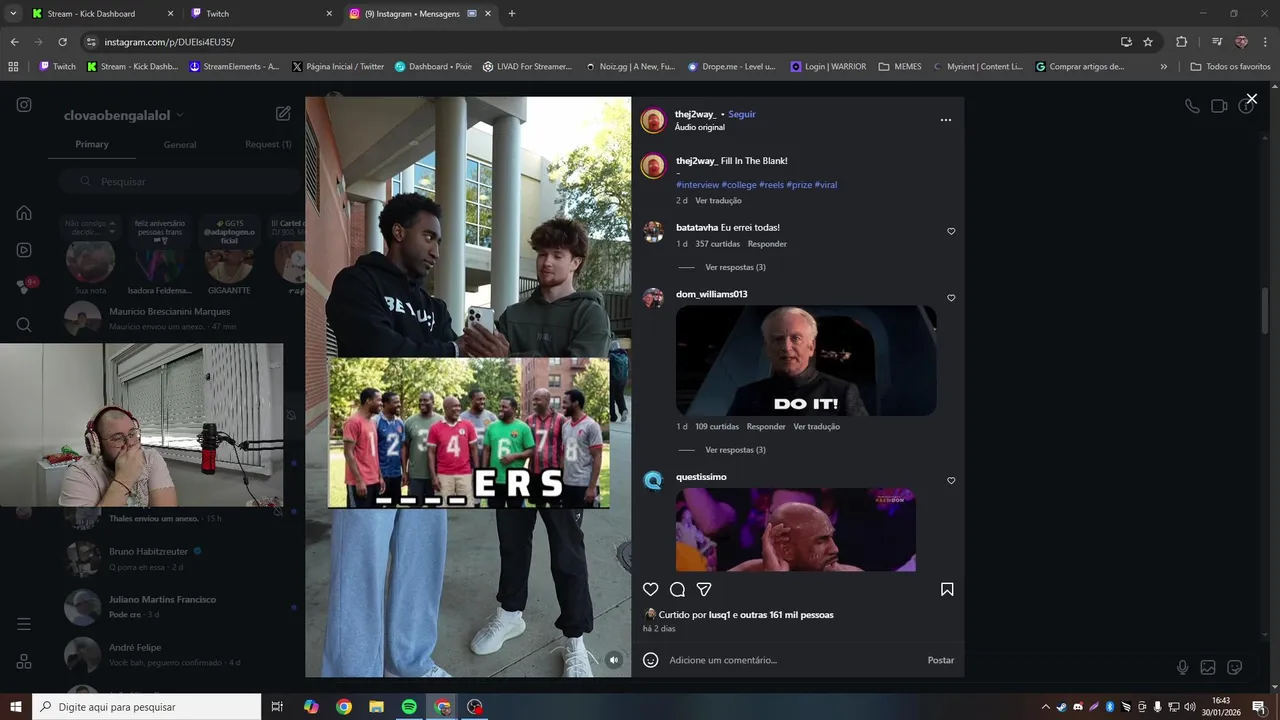Select the Primary messages tab
Image resolution: width=1280 pixels, height=720 pixels.
[x=92, y=144]
